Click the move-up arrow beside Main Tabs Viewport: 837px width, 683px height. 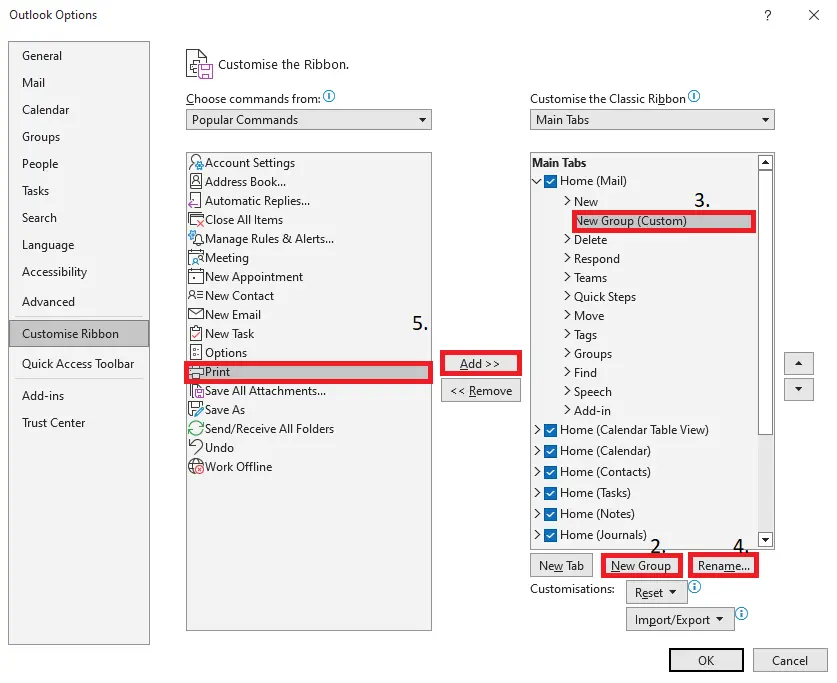click(x=798, y=363)
